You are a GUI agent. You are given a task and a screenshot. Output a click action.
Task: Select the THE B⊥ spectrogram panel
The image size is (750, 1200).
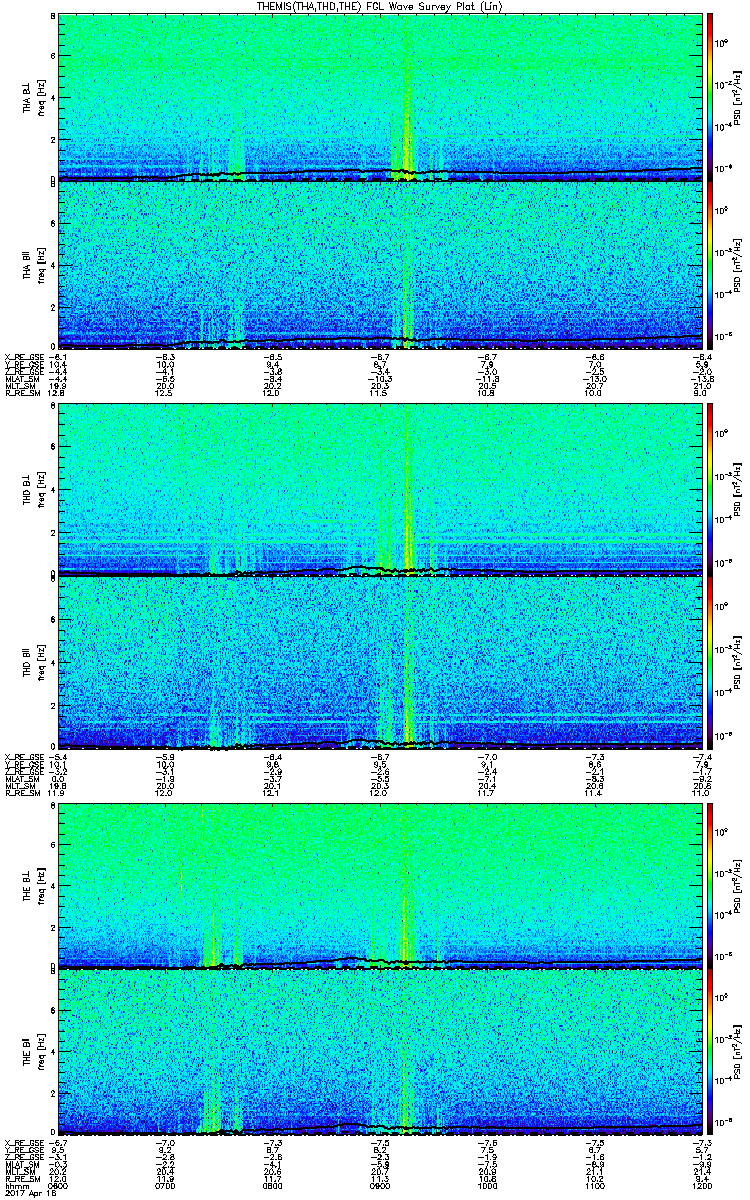tap(380, 884)
